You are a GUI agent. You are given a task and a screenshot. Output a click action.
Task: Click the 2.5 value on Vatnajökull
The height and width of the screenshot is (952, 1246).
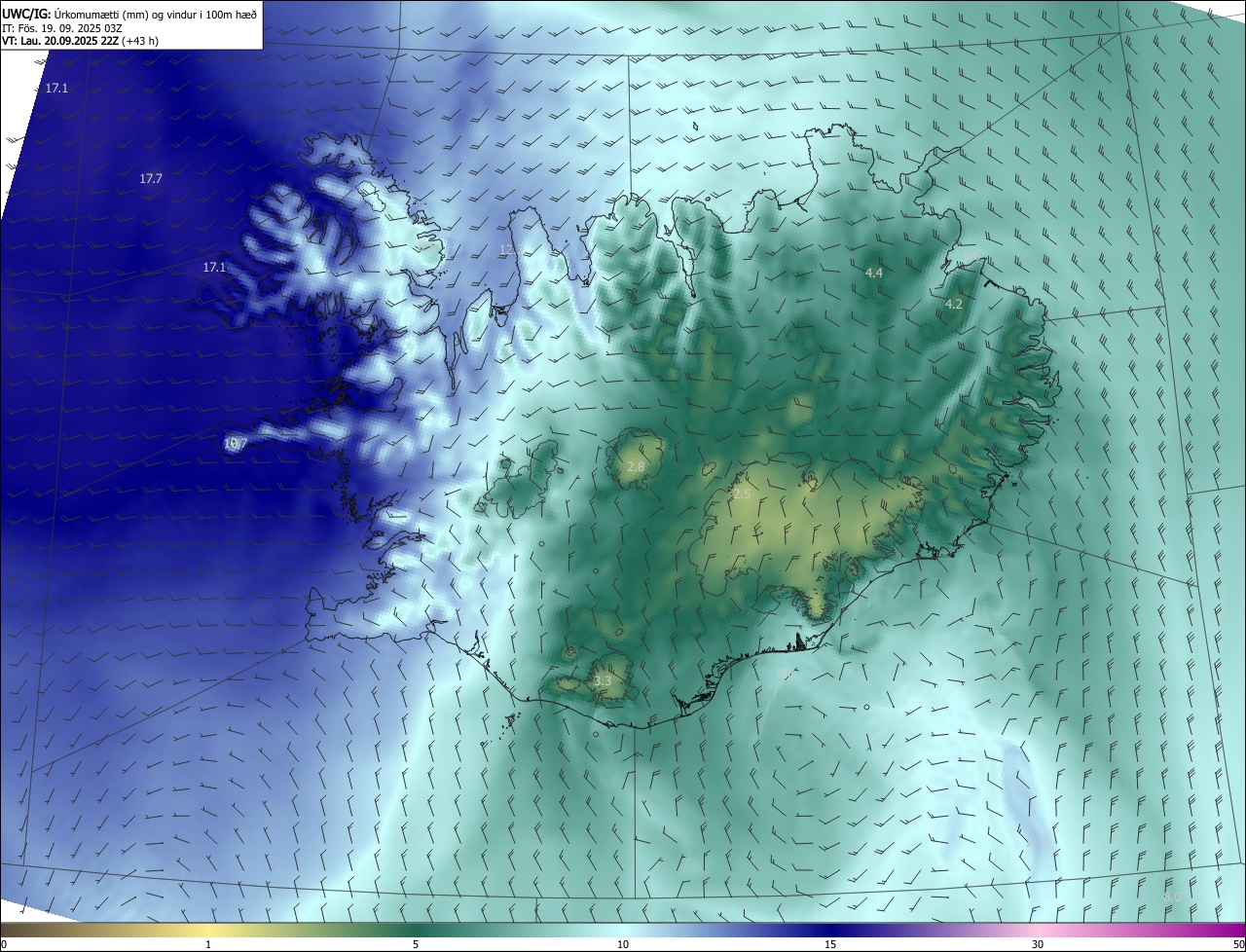[x=742, y=494]
